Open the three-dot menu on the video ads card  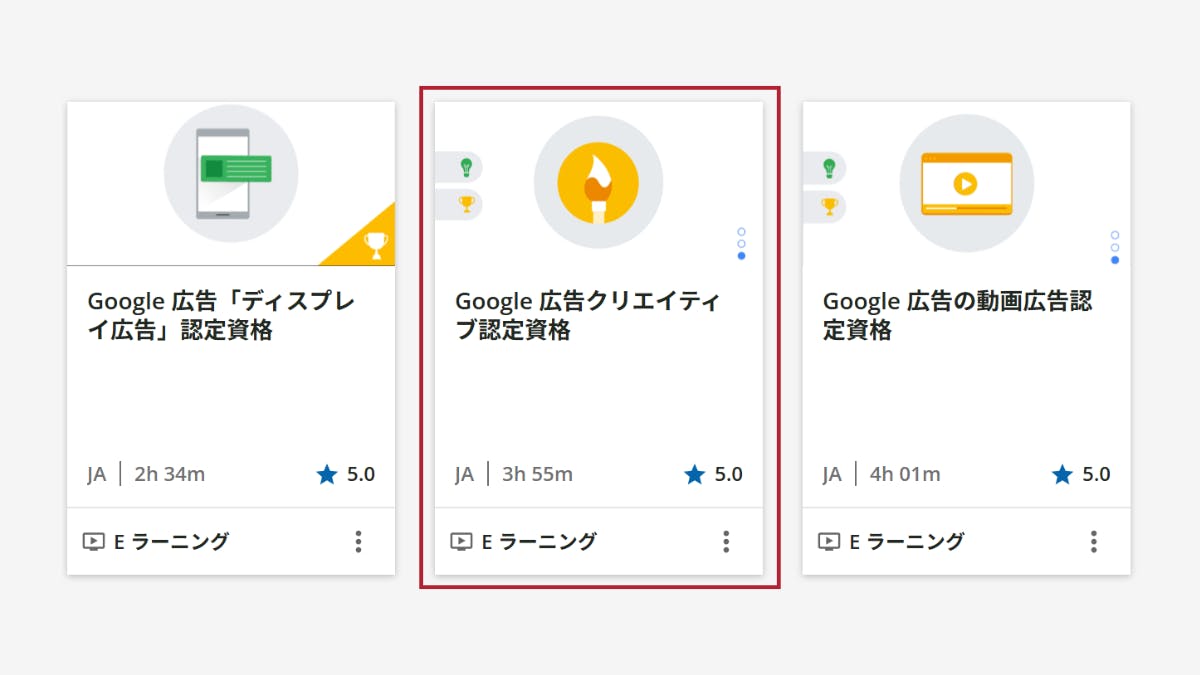pos(1093,542)
